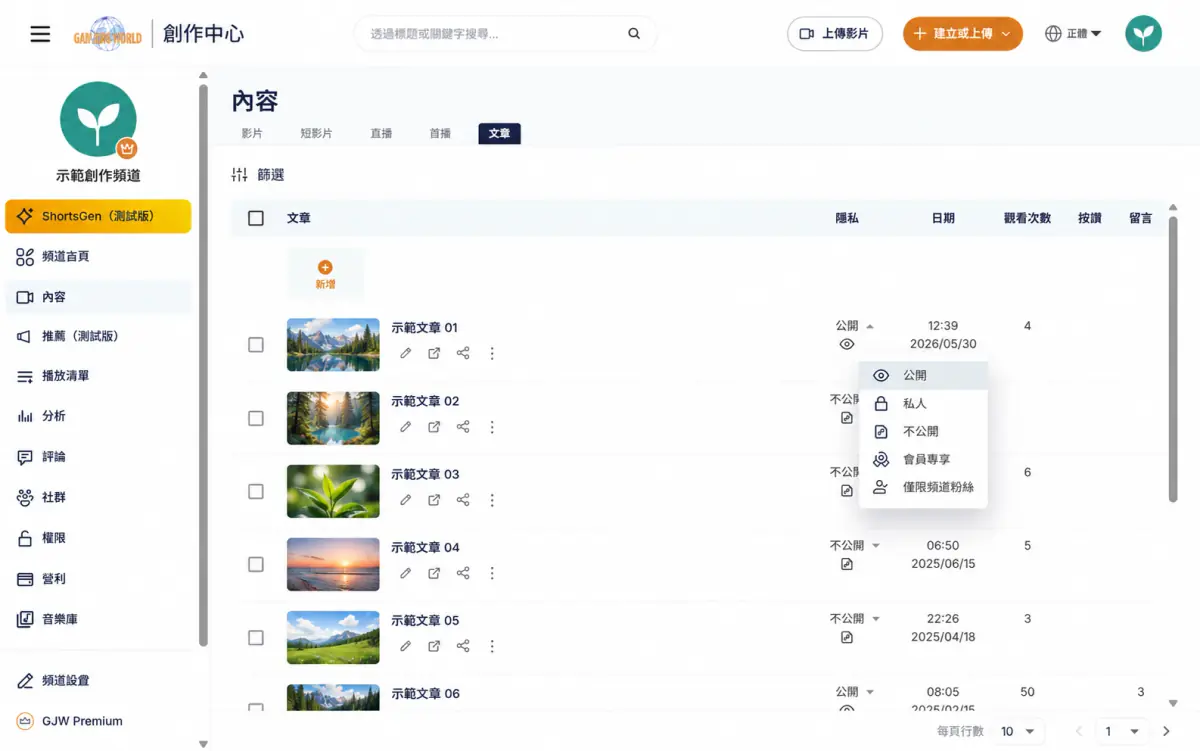1200x751 pixels.
Task: Open rows-per-page dropdown showing 10
Action: [1020, 732]
